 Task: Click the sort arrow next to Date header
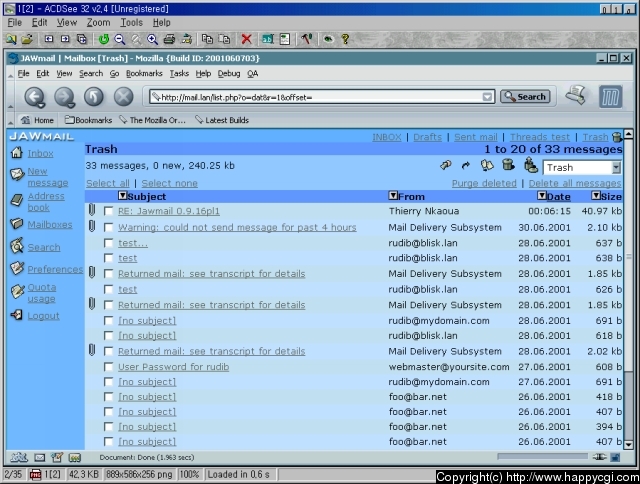542,195
